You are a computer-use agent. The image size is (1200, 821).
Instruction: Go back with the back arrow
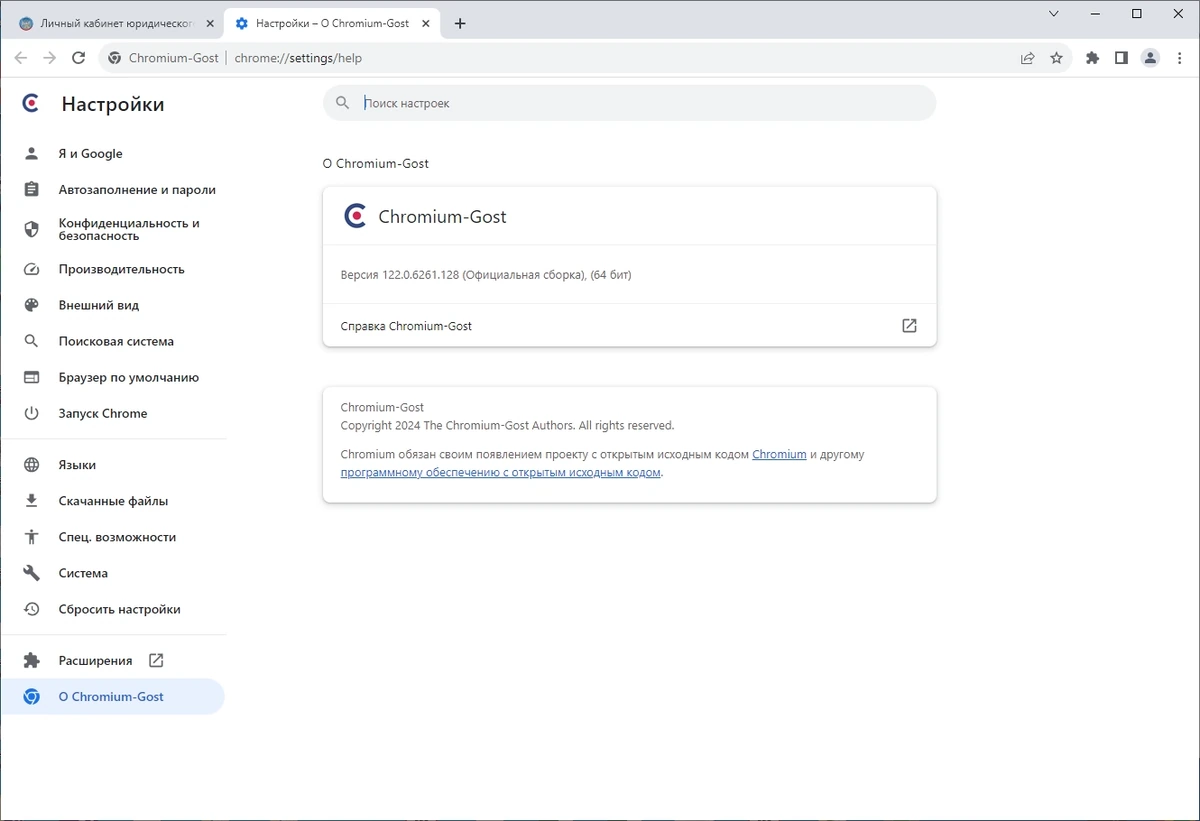(x=21, y=58)
